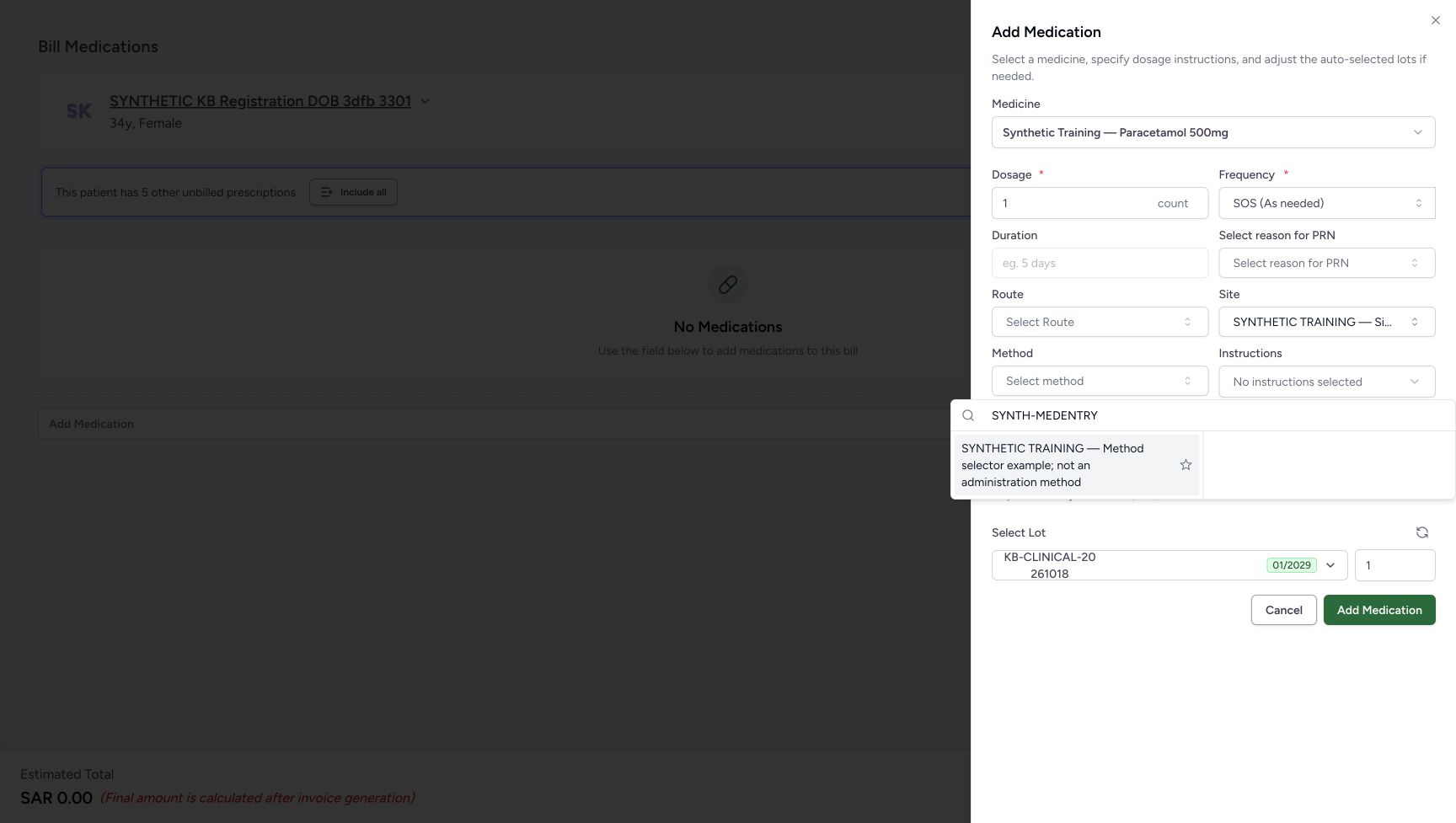This screenshot has height=823, width=1456.
Task: Open the Select method dropdown
Action: pos(1100,381)
